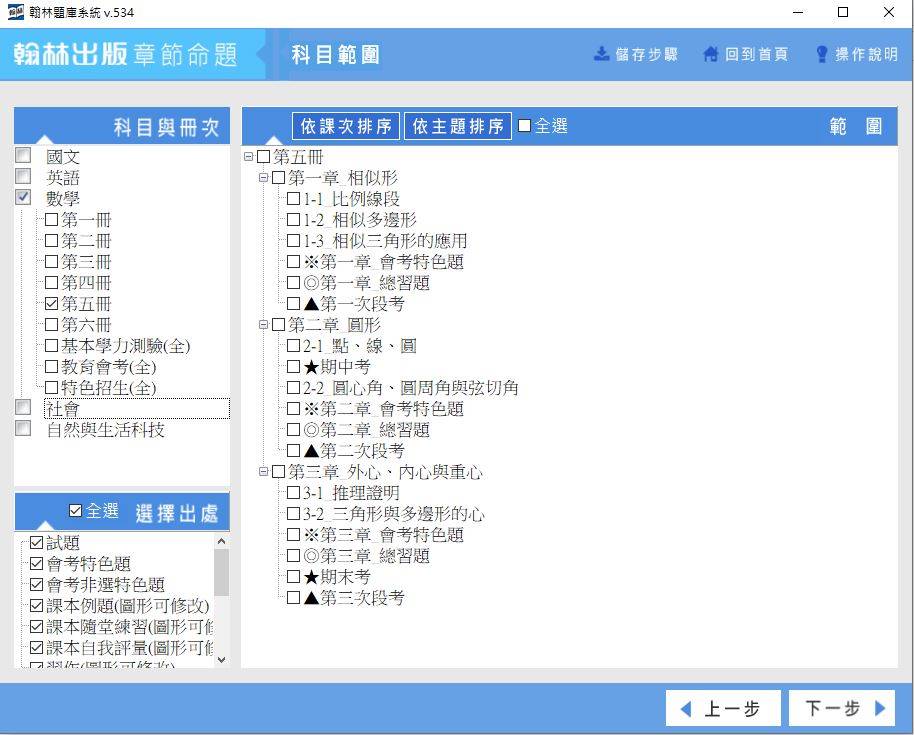Check ◎第三章_總習題 item

[x=293, y=555]
